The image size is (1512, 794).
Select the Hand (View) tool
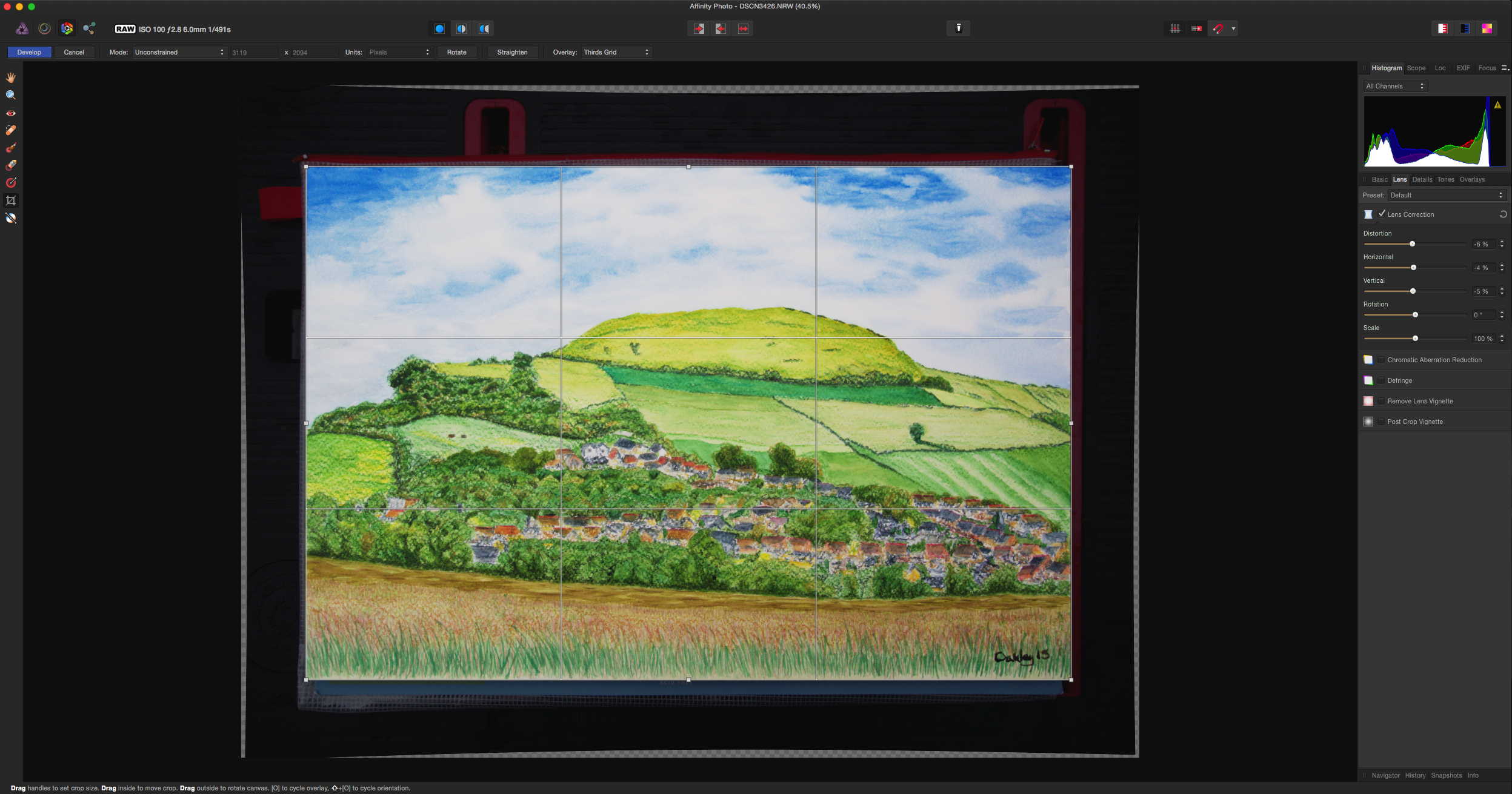point(11,78)
